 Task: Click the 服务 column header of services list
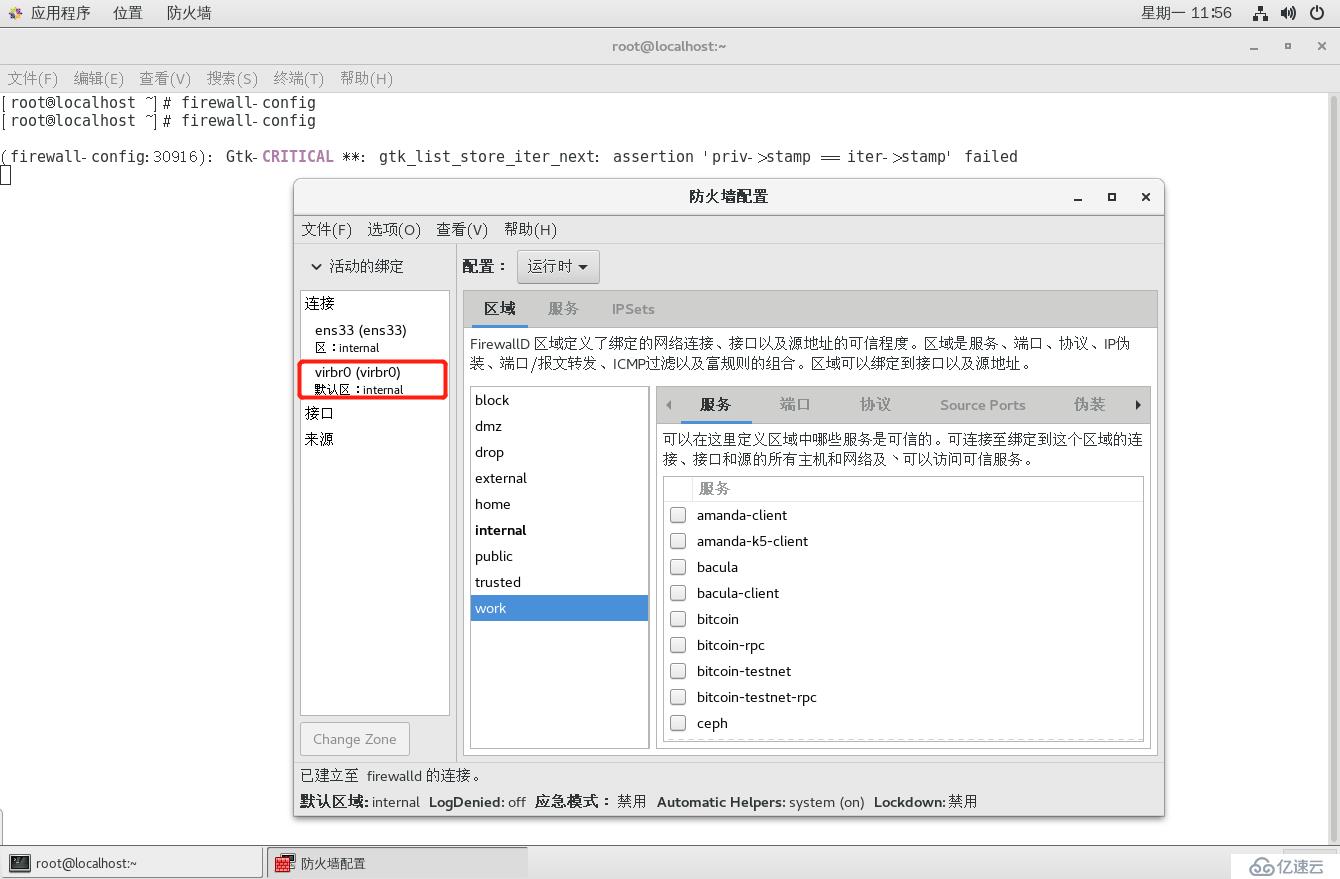point(916,489)
